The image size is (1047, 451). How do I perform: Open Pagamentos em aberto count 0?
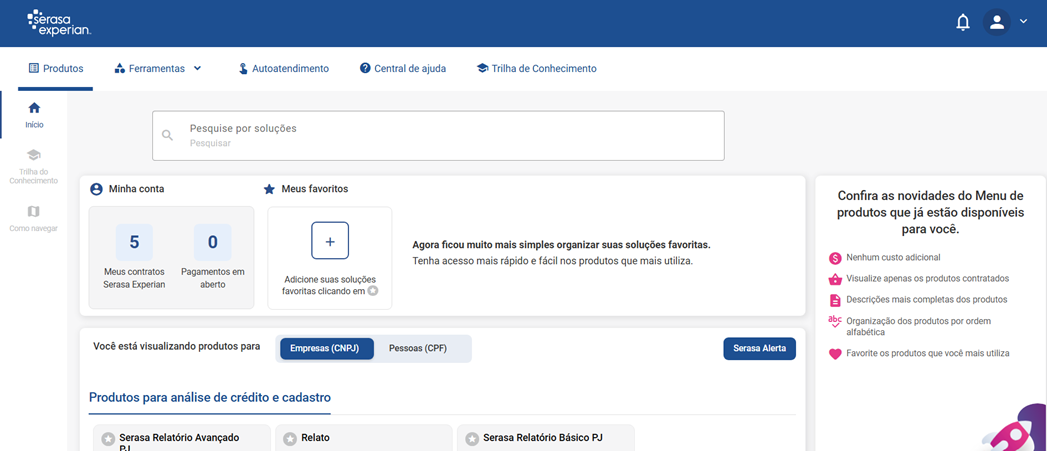pyautogui.click(x=212, y=257)
